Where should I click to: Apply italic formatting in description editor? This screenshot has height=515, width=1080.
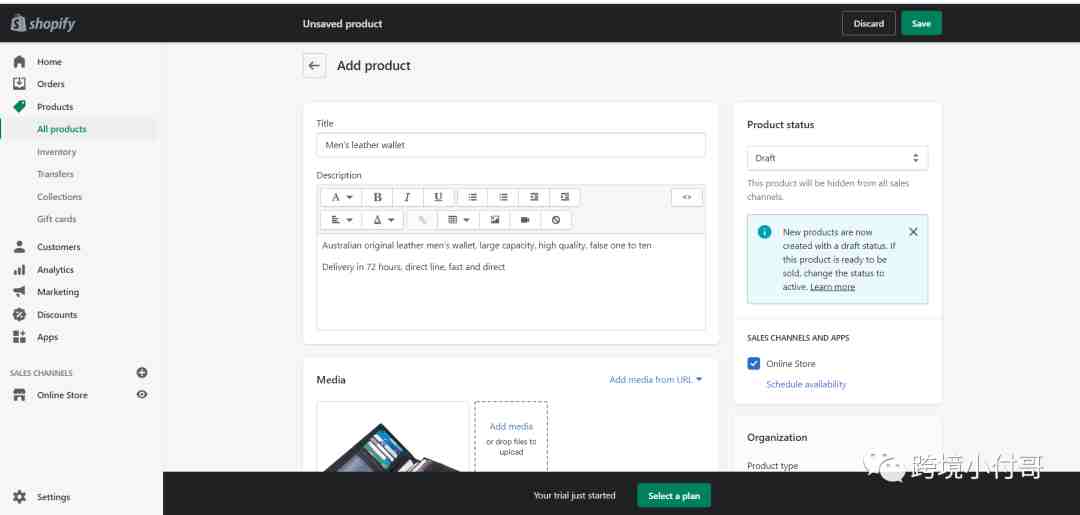click(x=407, y=197)
